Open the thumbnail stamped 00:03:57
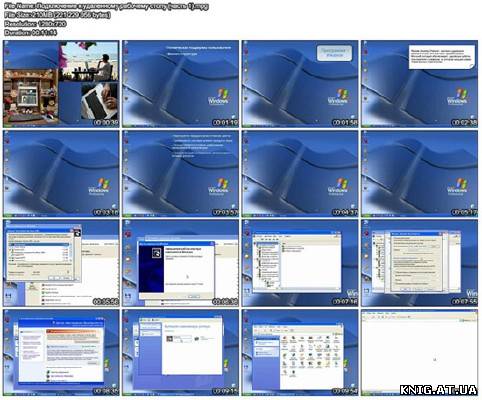The height and width of the screenshot is (400, 482). (180, 174)
